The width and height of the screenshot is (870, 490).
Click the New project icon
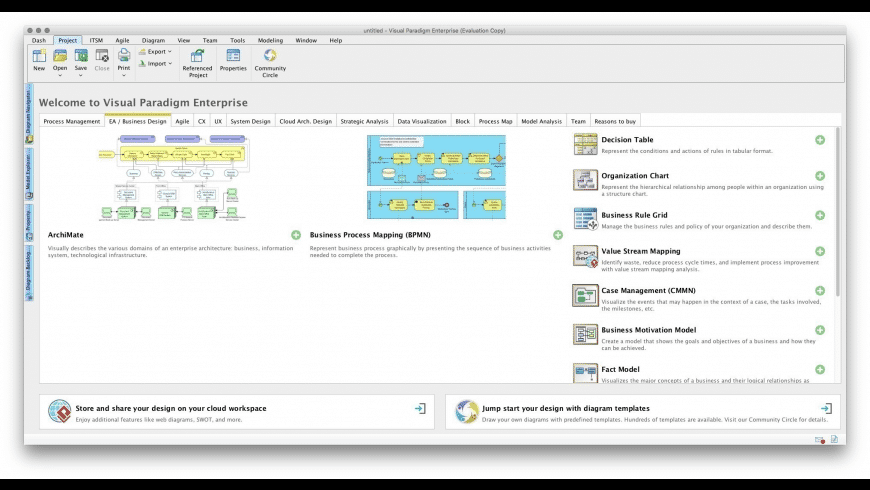coord(39,56)
